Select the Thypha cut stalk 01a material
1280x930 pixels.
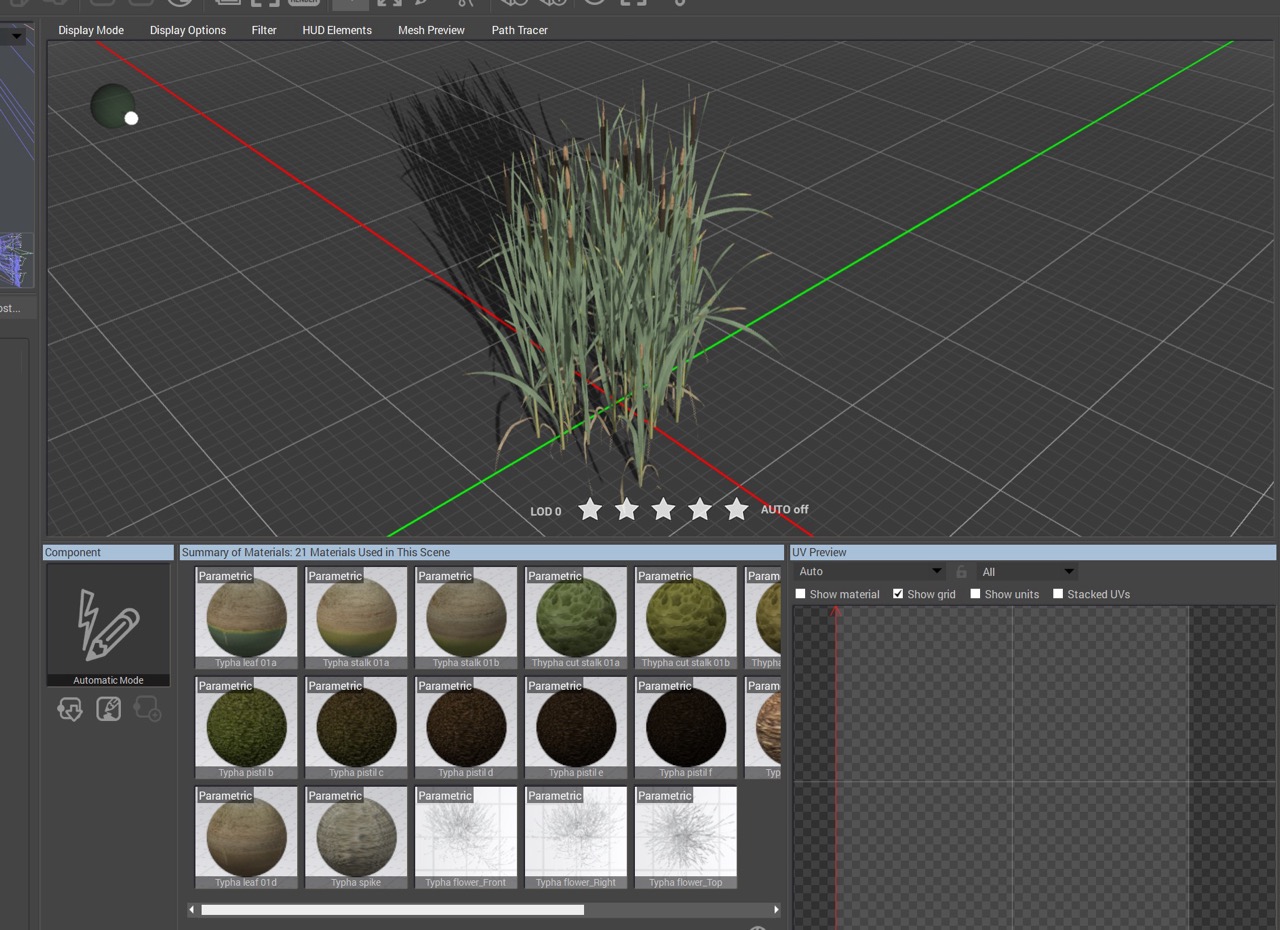(576, 618)
